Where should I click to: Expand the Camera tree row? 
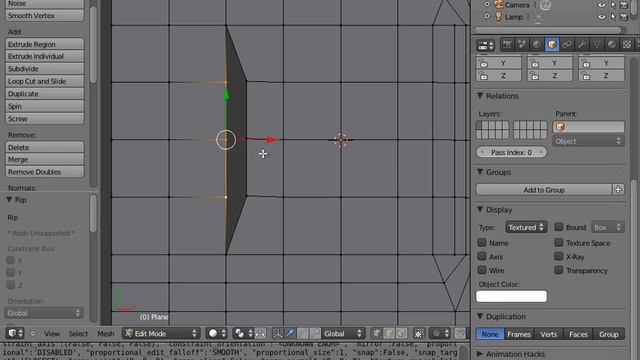487,4
